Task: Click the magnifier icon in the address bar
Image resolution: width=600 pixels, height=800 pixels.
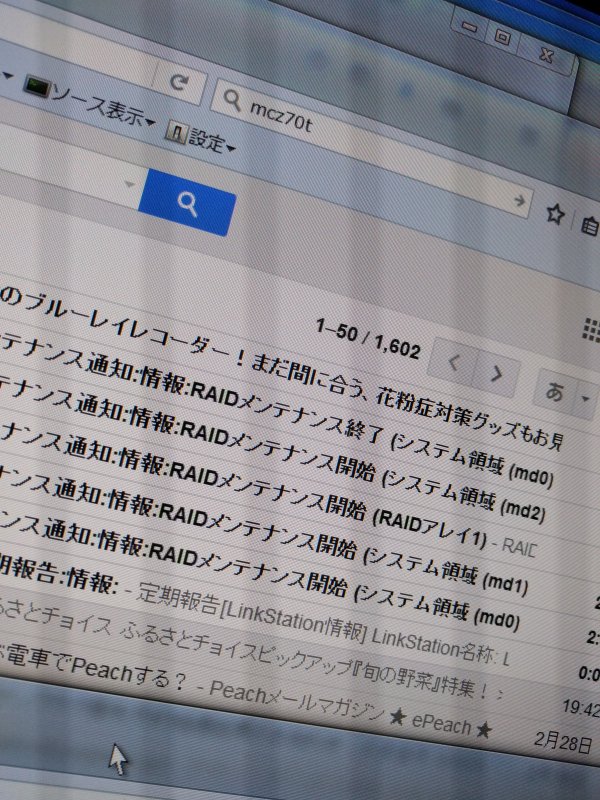Action: tap(233, 101)
